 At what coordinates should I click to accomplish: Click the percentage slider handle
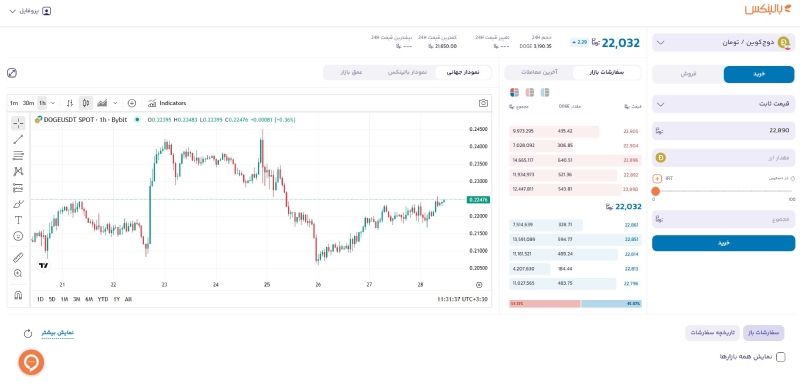point(656,191)
